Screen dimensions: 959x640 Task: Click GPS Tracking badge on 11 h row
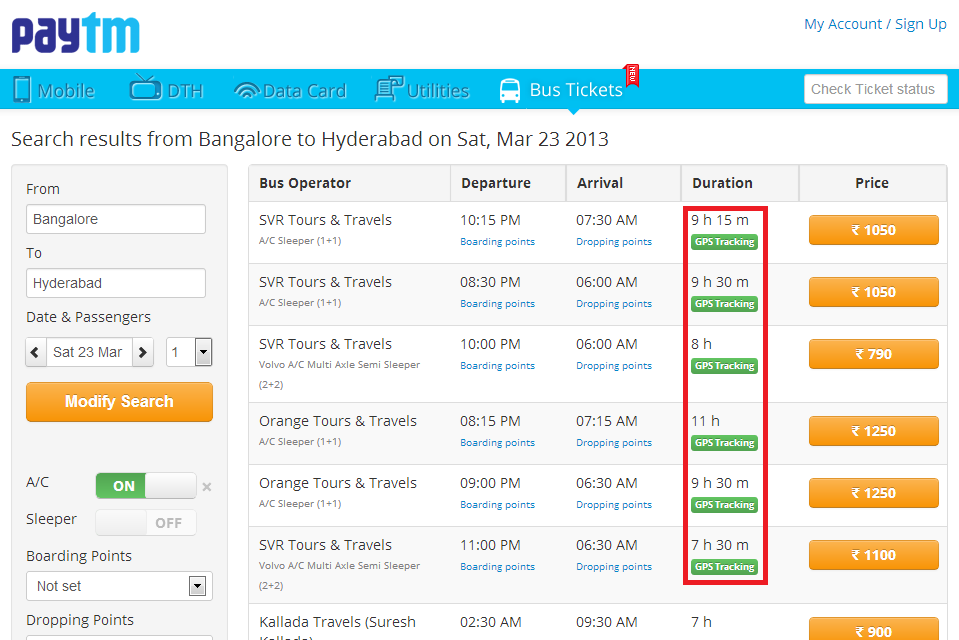(x=724, y=443)
